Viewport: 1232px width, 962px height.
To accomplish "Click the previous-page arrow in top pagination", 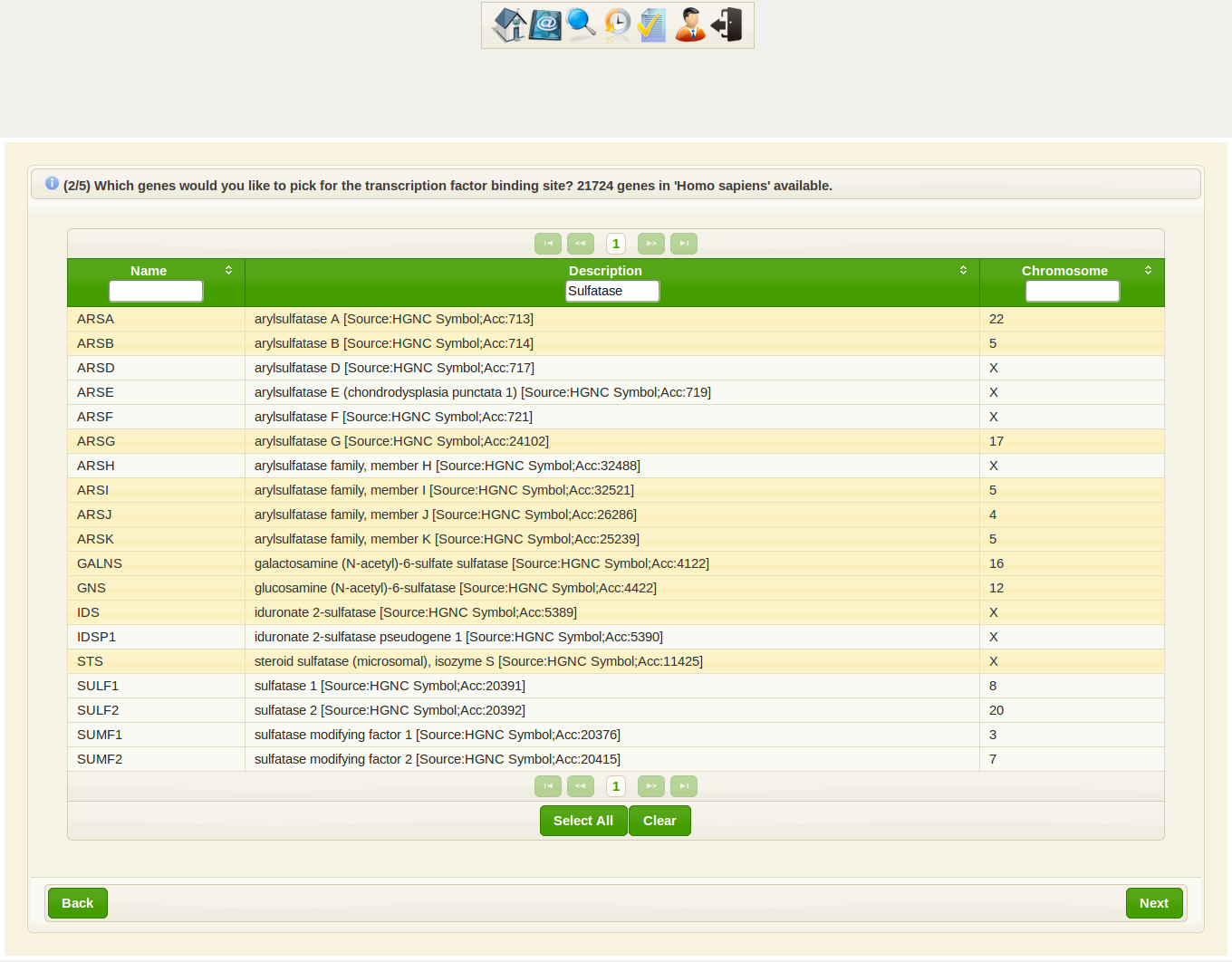I will click(581, 243).
